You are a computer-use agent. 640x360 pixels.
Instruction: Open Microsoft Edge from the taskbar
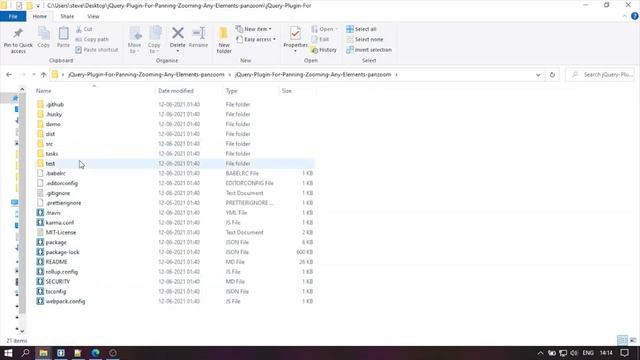96,353
